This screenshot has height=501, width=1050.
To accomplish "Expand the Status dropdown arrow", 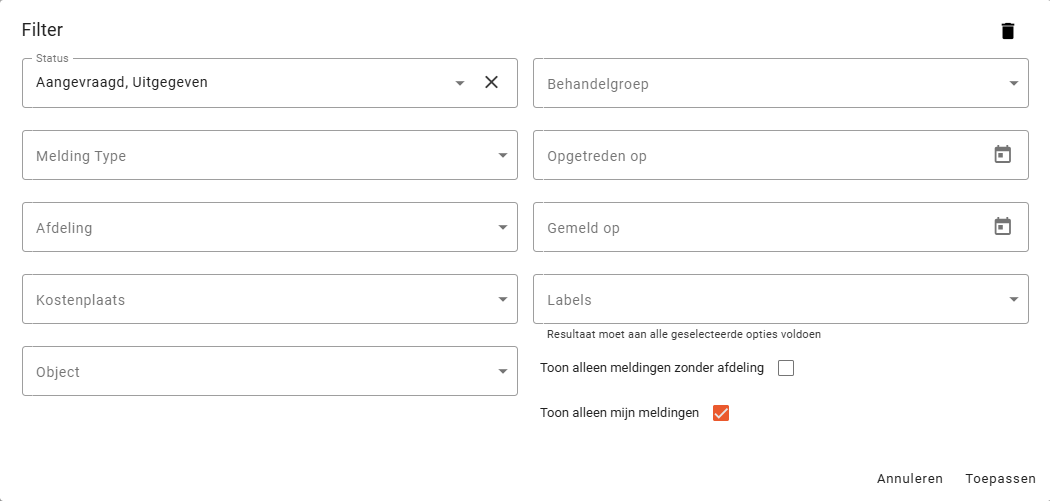I will tap(460, 83).
